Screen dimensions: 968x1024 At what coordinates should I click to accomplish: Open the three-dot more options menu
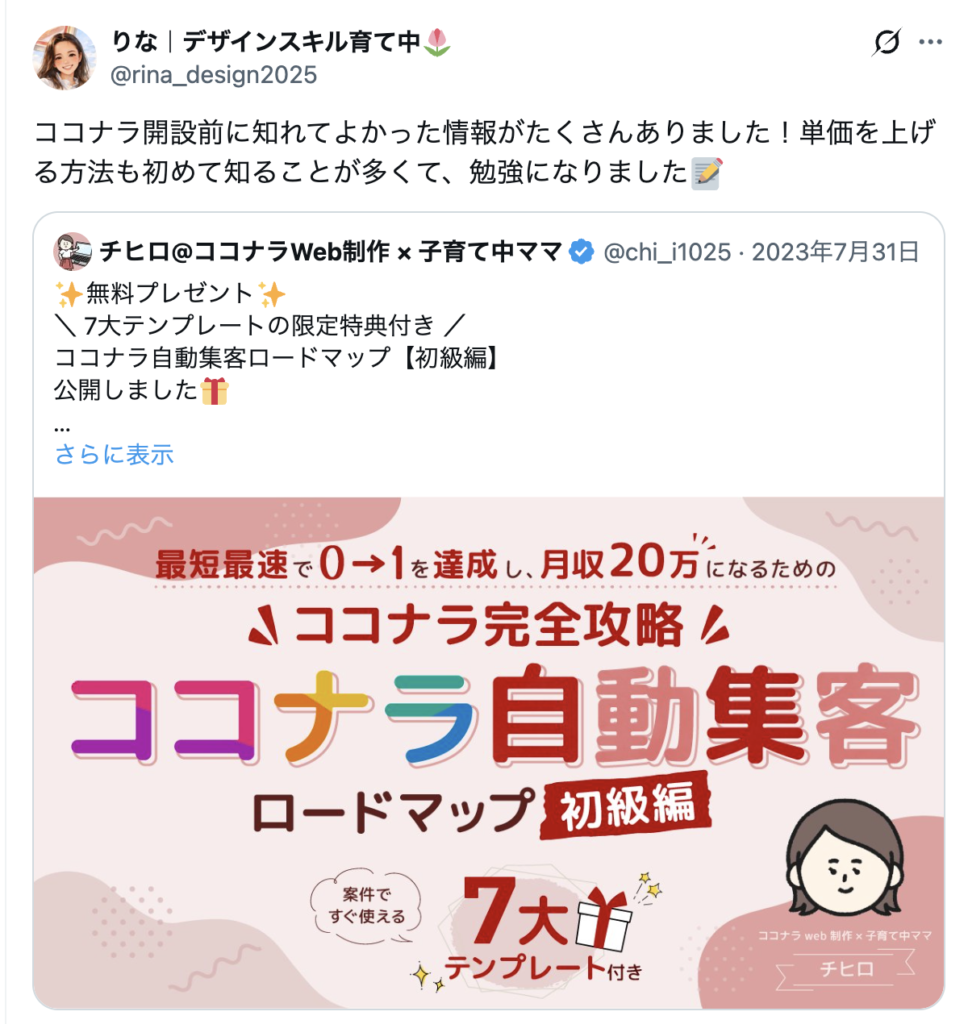pyautogui.click(x=930, y=42)
